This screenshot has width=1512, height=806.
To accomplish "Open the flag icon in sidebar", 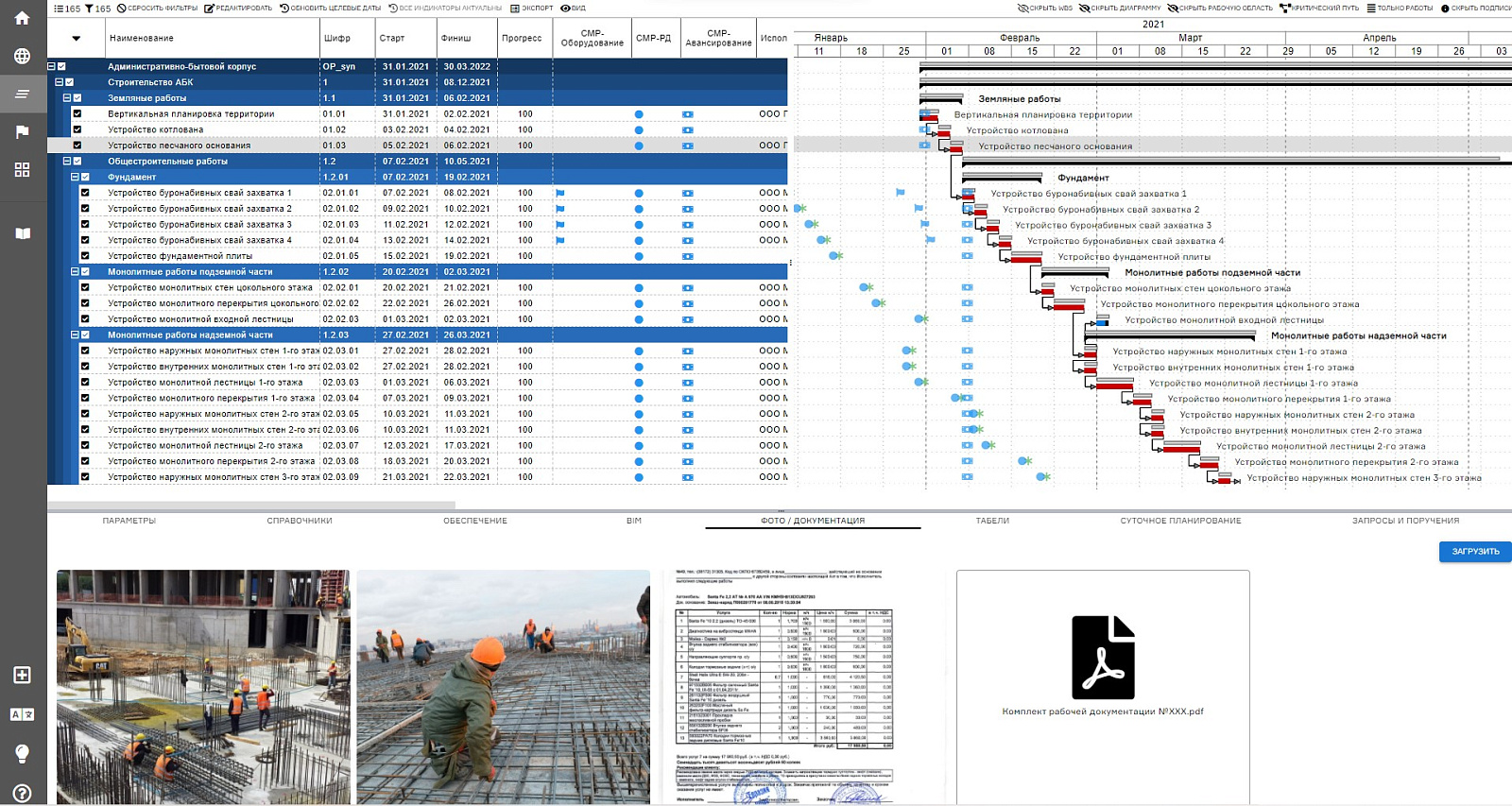I will 22,132.
